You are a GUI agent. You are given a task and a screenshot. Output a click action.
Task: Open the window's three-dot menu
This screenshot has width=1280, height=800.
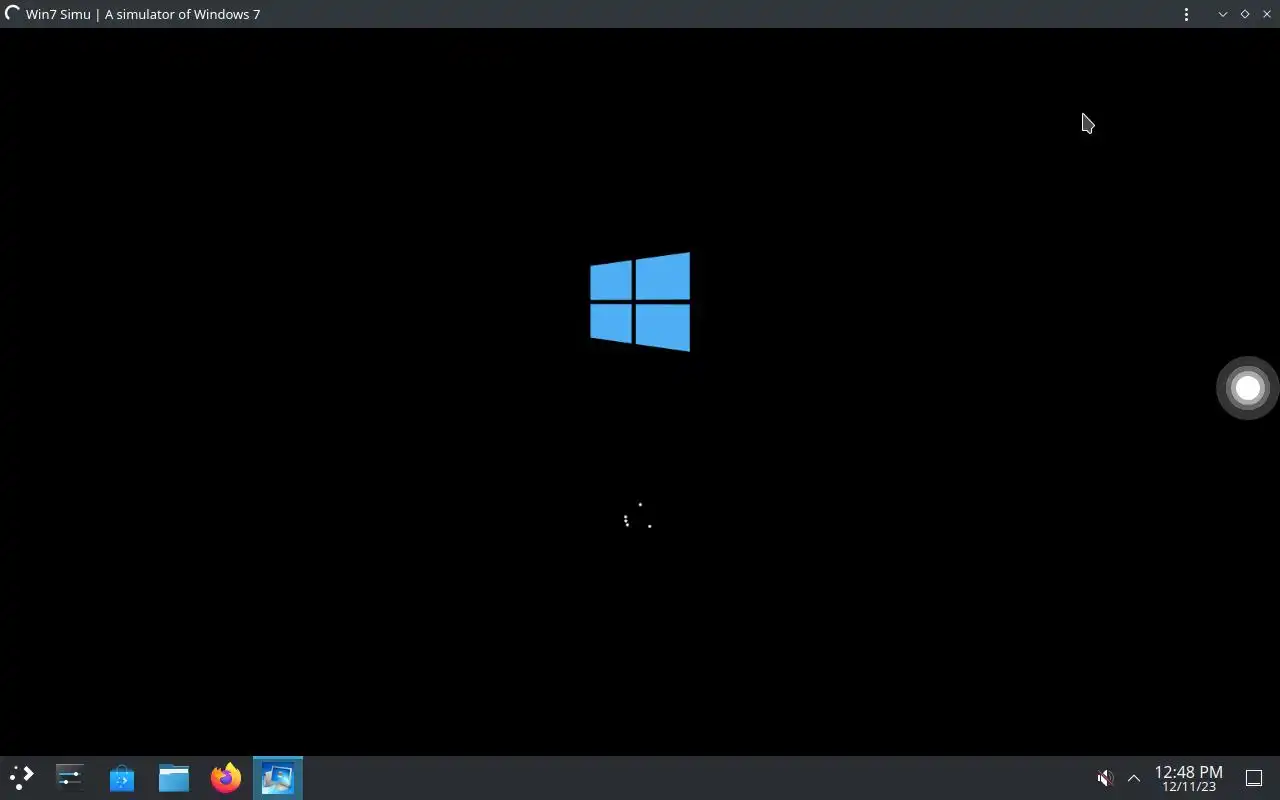(1186, 14)
